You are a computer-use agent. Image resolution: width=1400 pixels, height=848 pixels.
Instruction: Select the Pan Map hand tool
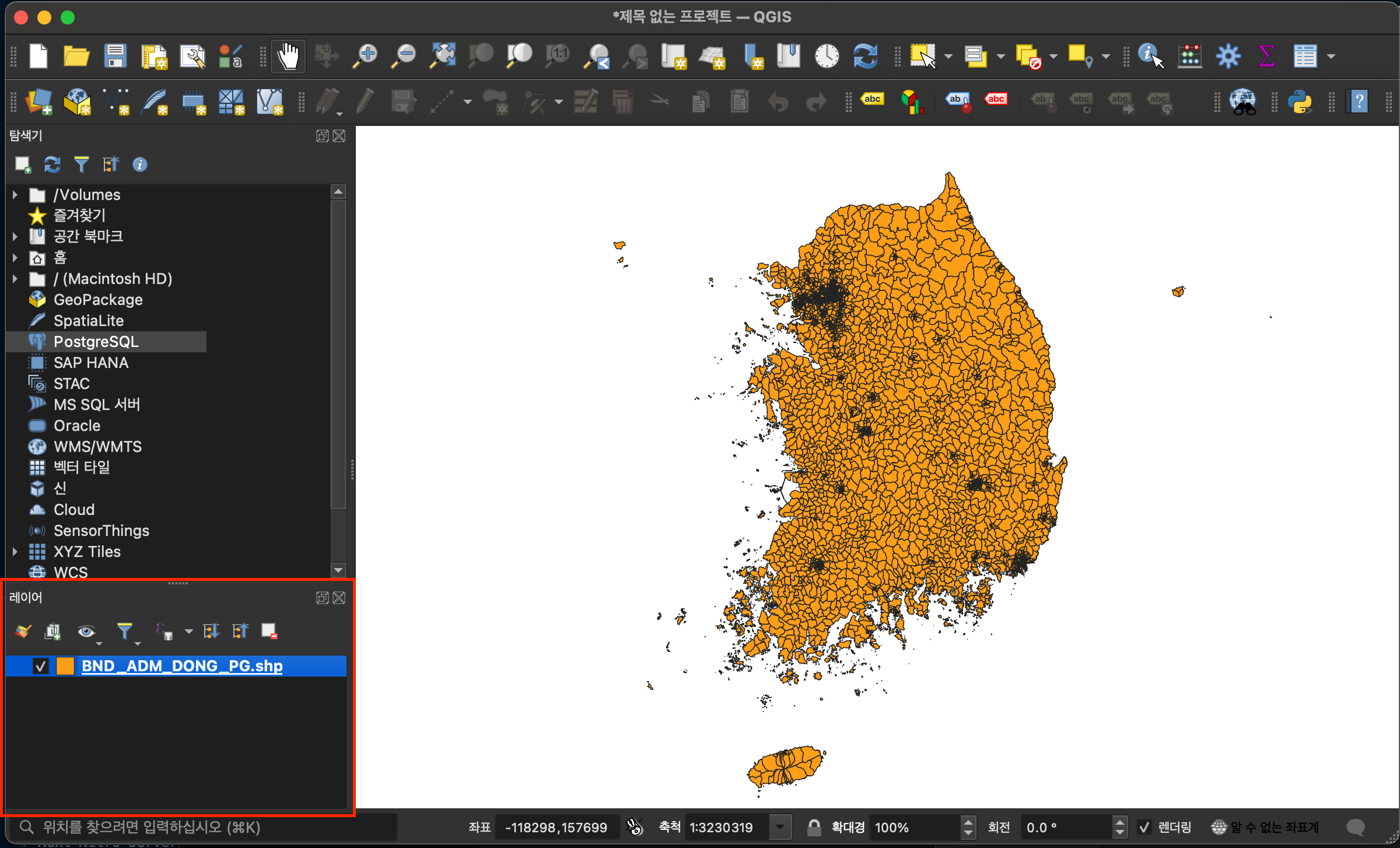pyautogui.click(x=288, y=57)
